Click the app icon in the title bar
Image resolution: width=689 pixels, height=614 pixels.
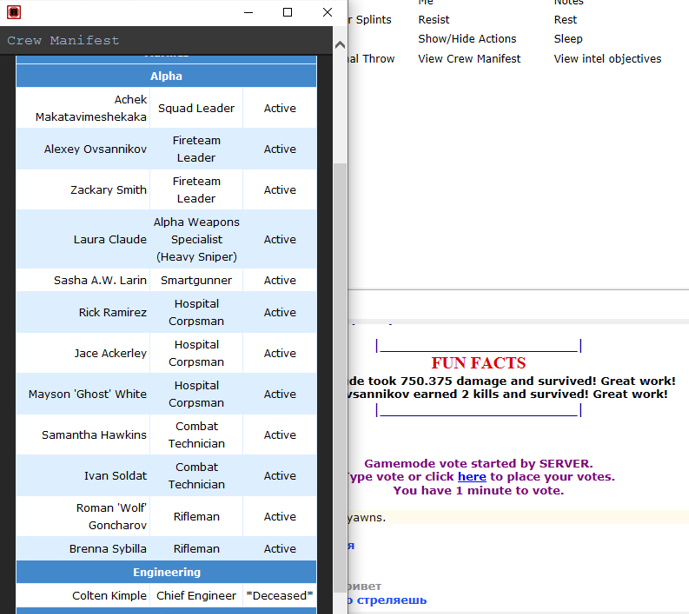pyautogui.click(x=14, y=13)
